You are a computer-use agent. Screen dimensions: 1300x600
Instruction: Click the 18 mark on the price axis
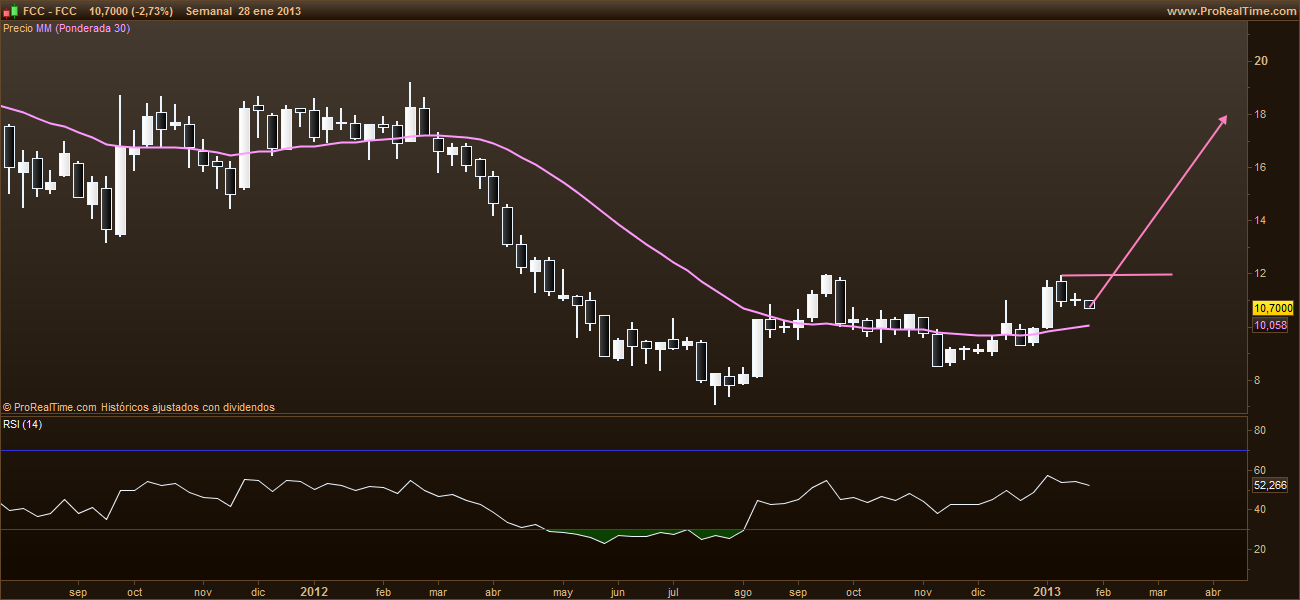(x=1261, y=114)
